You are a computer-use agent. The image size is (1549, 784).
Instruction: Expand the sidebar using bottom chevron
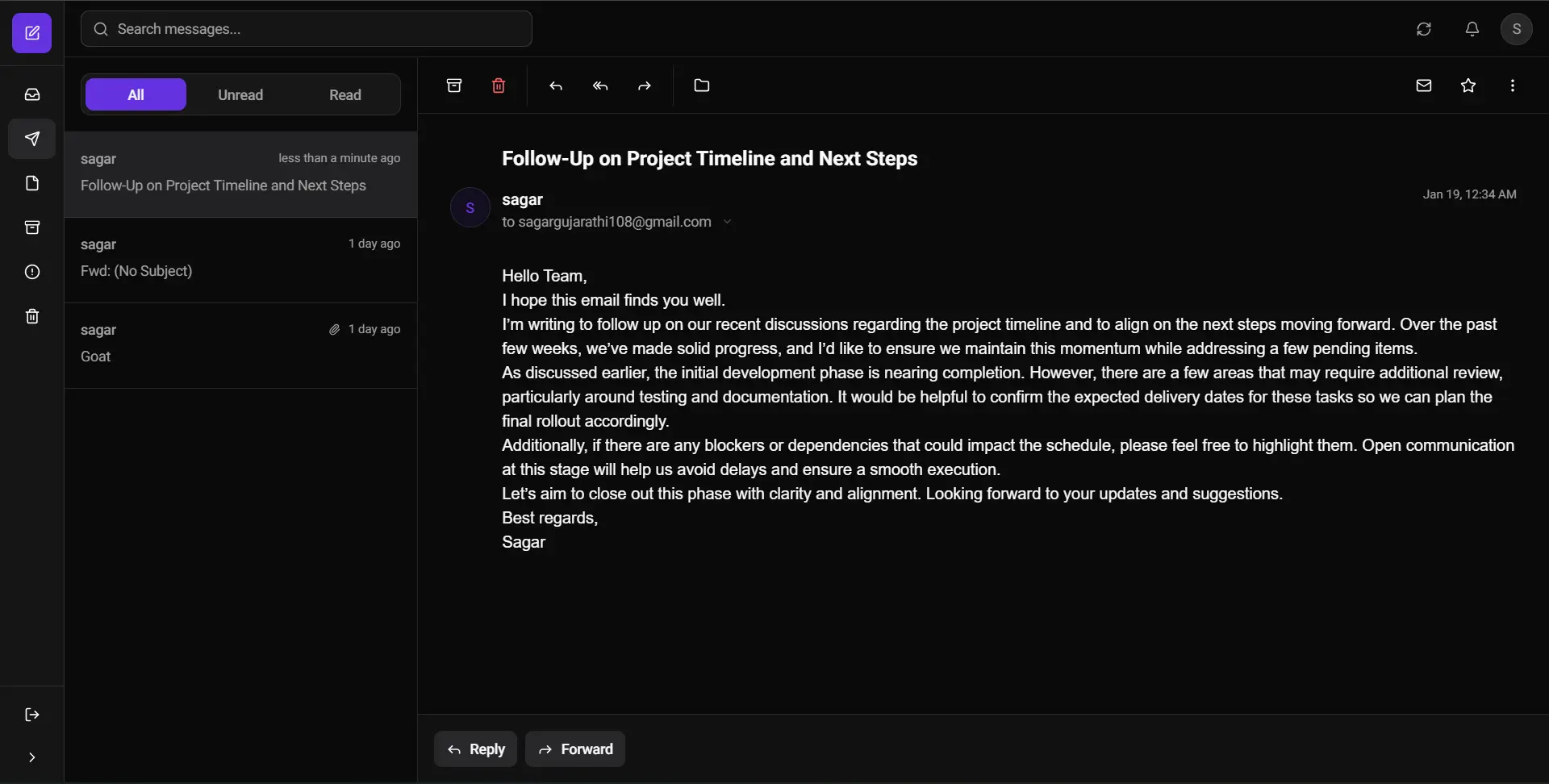pos(32,757)
